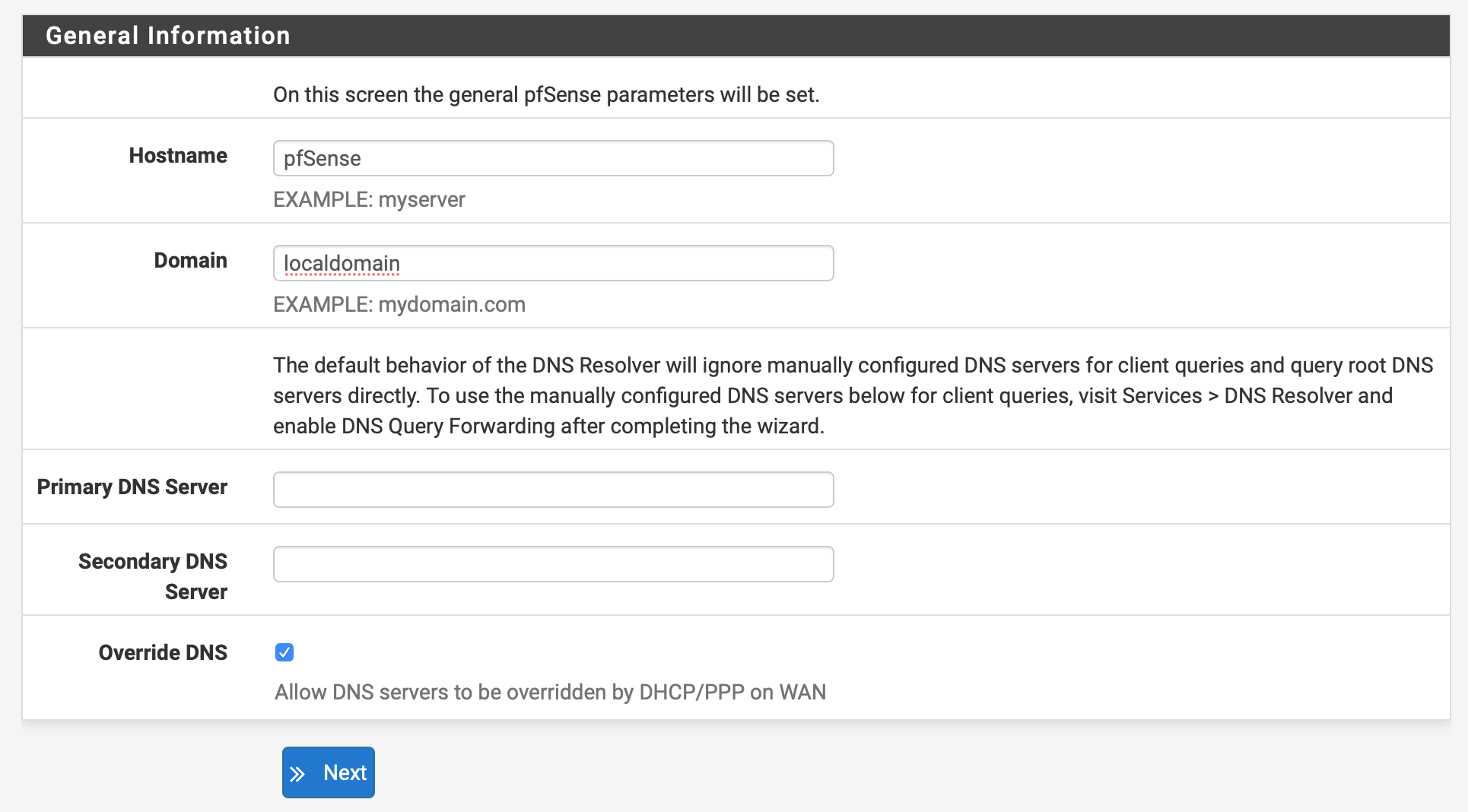Click the intro sentence about pfSense parameters
1468x812 pixels.
pyautogui.click(x=546, y=95)
